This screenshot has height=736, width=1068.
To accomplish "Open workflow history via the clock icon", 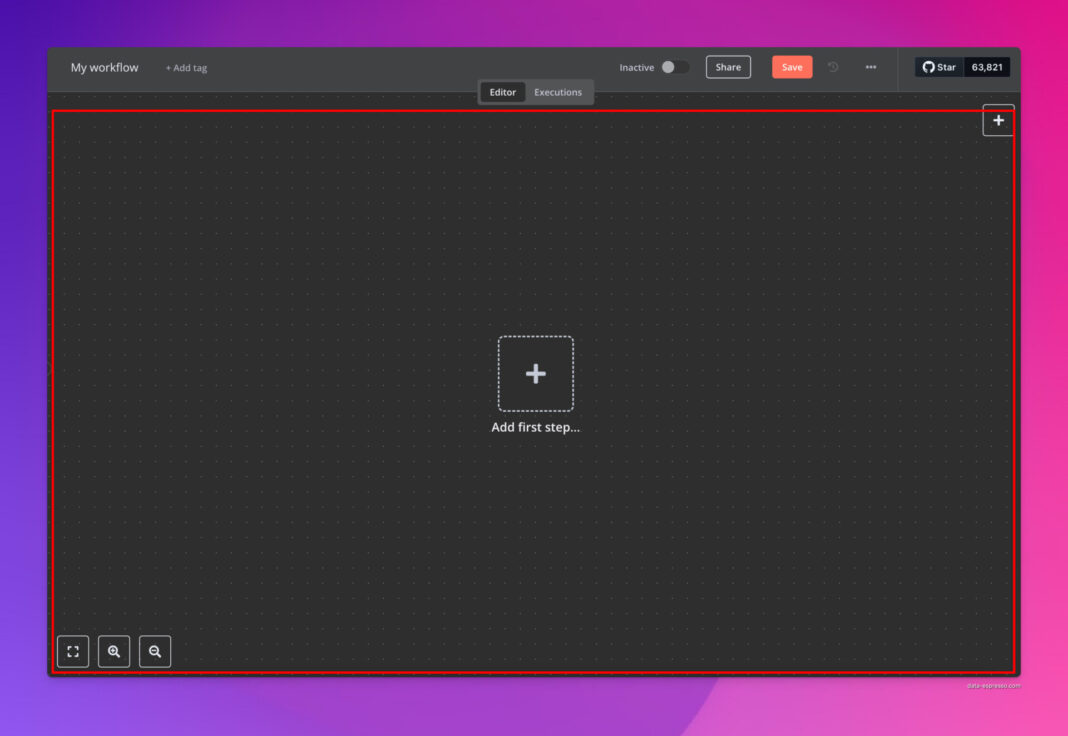I will (833, 67).
